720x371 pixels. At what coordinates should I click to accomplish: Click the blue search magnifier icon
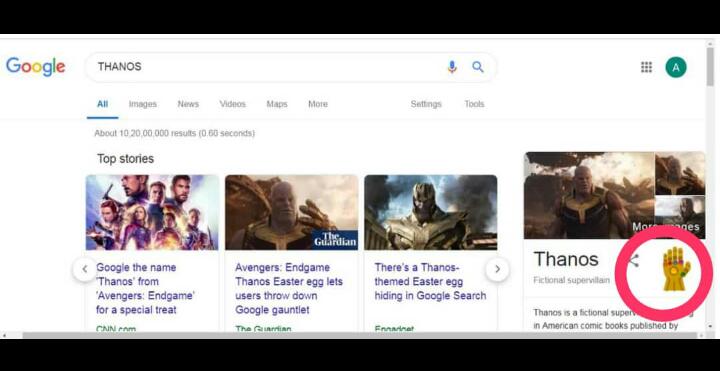pos(478,67)
